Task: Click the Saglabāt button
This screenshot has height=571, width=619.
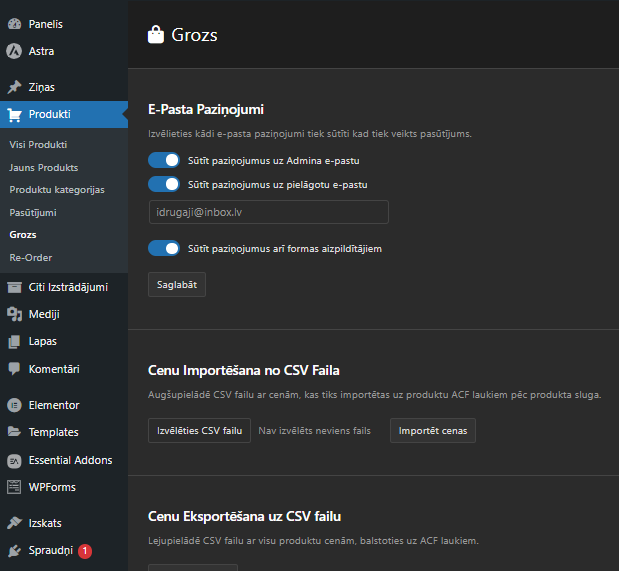Action: pos(177,285)
